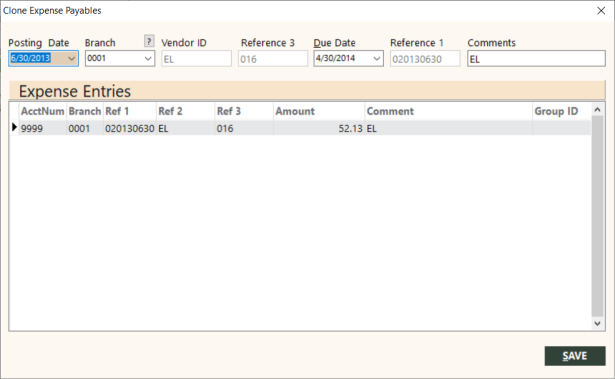Click the Reference 3 field showing 016
Viewport: 615px width, 379px height.
point(273,59)
